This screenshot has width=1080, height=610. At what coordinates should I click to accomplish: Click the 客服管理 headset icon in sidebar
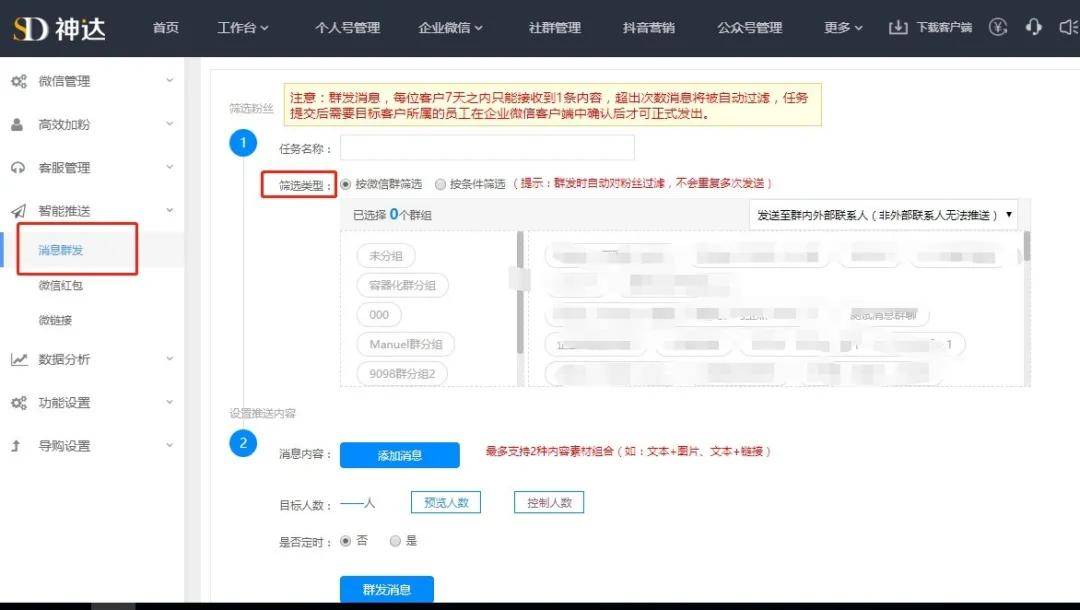[x=18, y=167]
